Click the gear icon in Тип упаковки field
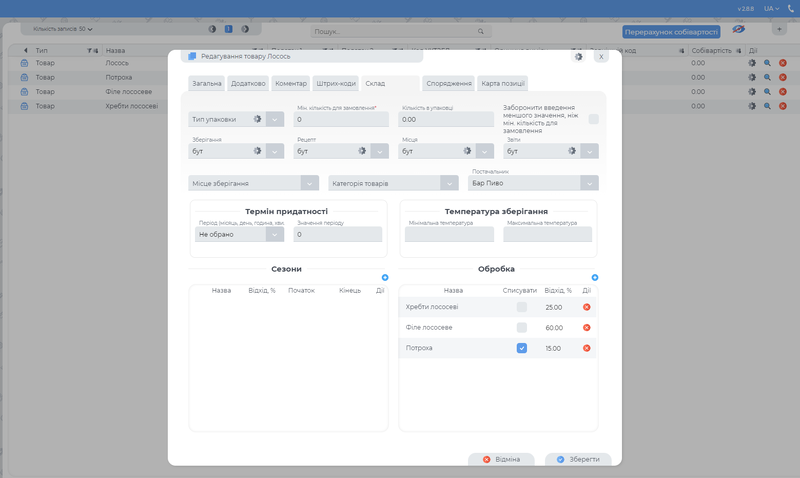The width and height of the screenshot is (800, 478). [x=257, y=119]
